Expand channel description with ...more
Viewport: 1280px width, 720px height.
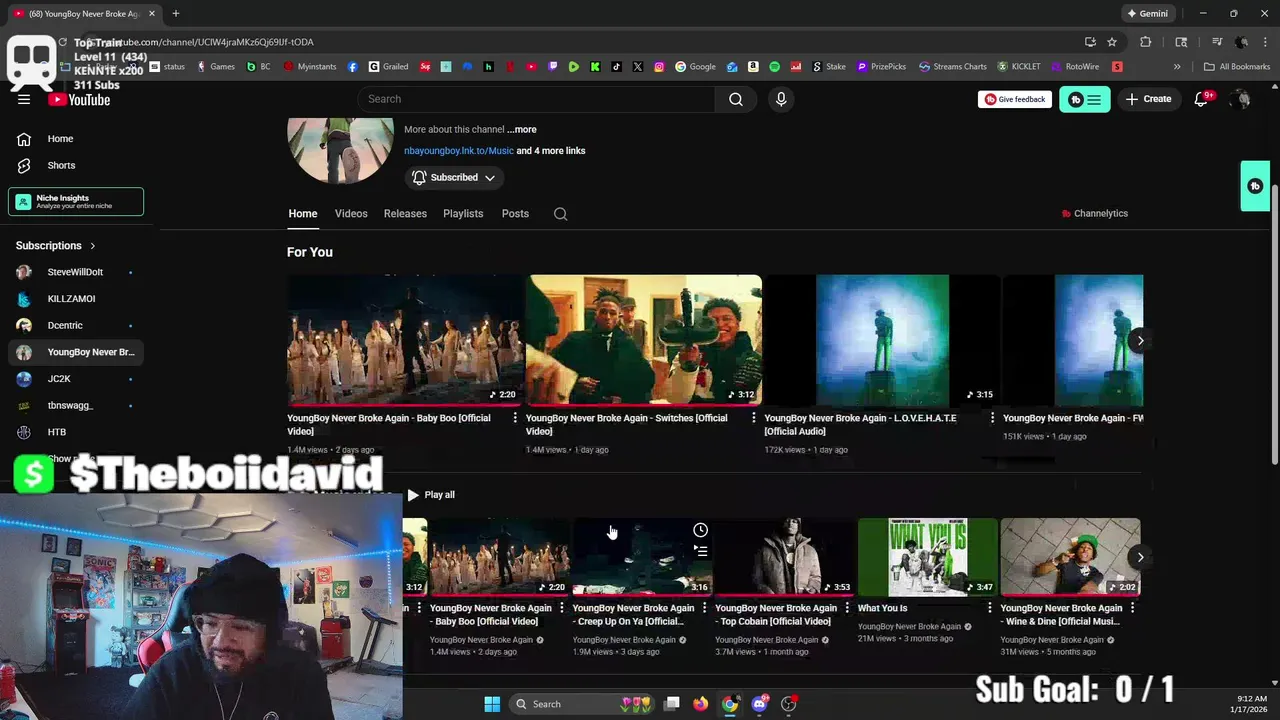(522, 130)
